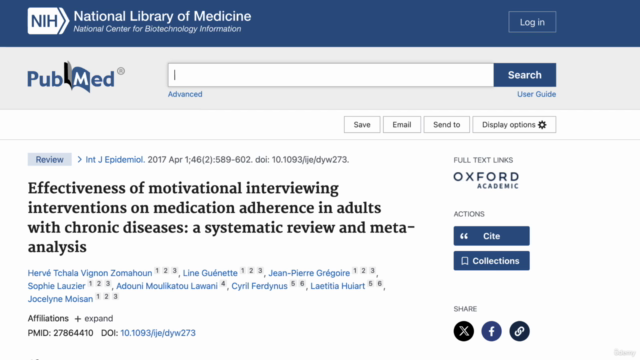The width and height of the screenshot is (640, 360).
Task: Copy permalink with the link icon
Action: 519,331
